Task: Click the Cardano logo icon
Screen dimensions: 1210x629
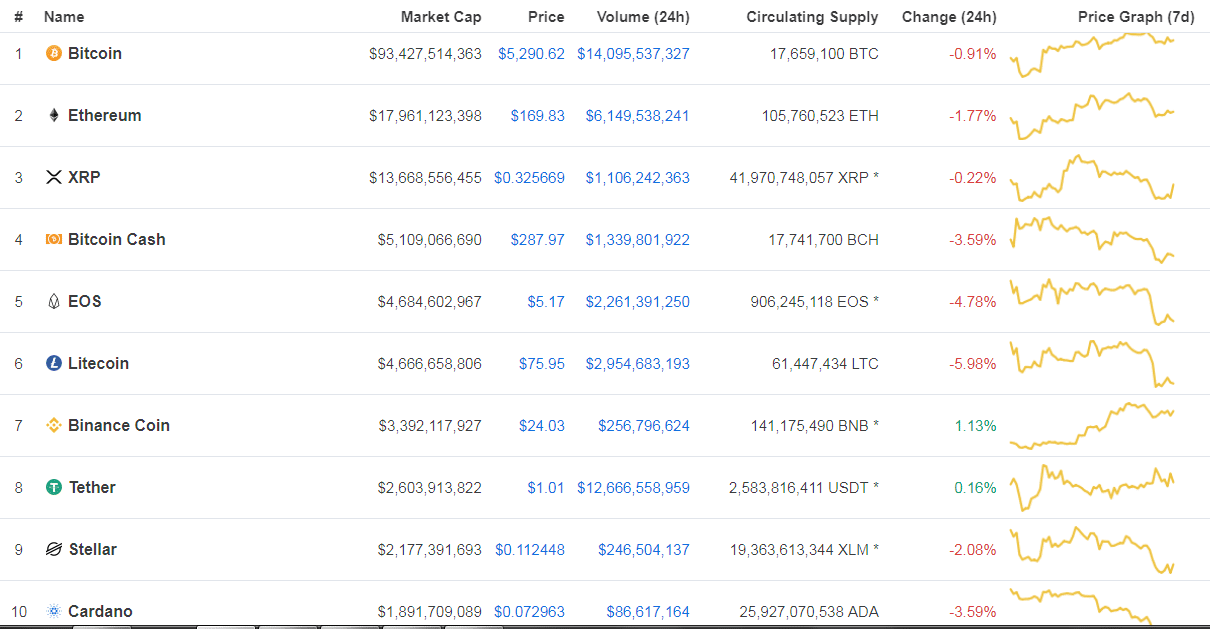Action: [54, 611]
